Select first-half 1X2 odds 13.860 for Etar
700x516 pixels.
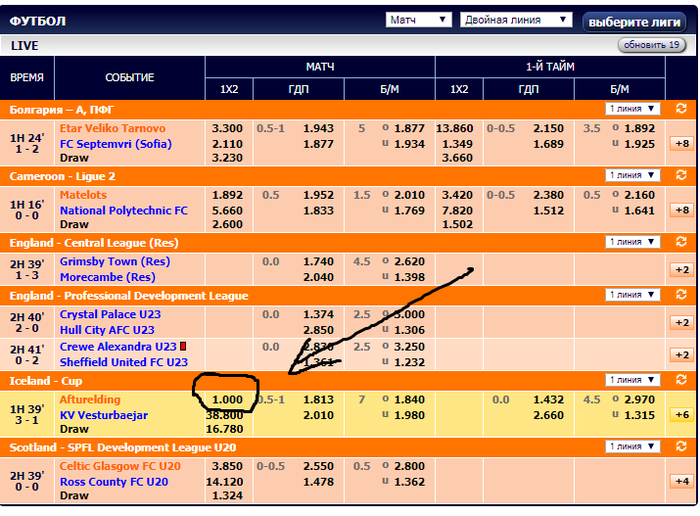click(454, 129)
